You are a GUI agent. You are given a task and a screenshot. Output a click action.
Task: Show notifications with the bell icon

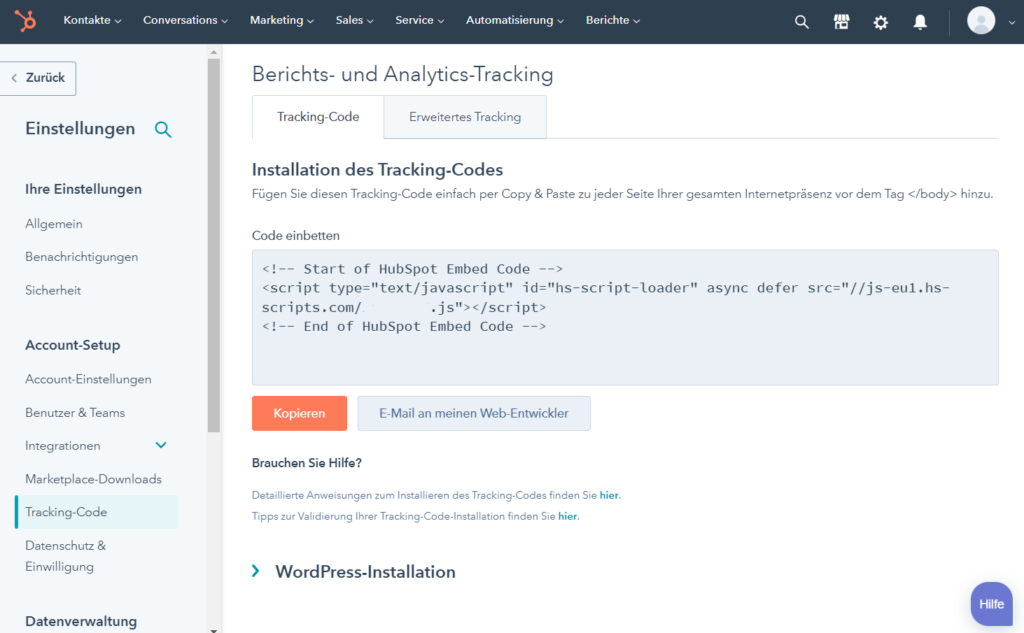(x=920, y=22)
